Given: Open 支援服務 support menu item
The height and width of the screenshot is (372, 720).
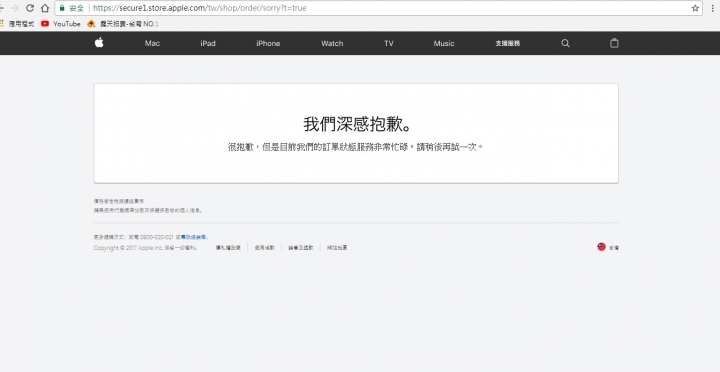Looking at the screenshot, I should [507, 43].
